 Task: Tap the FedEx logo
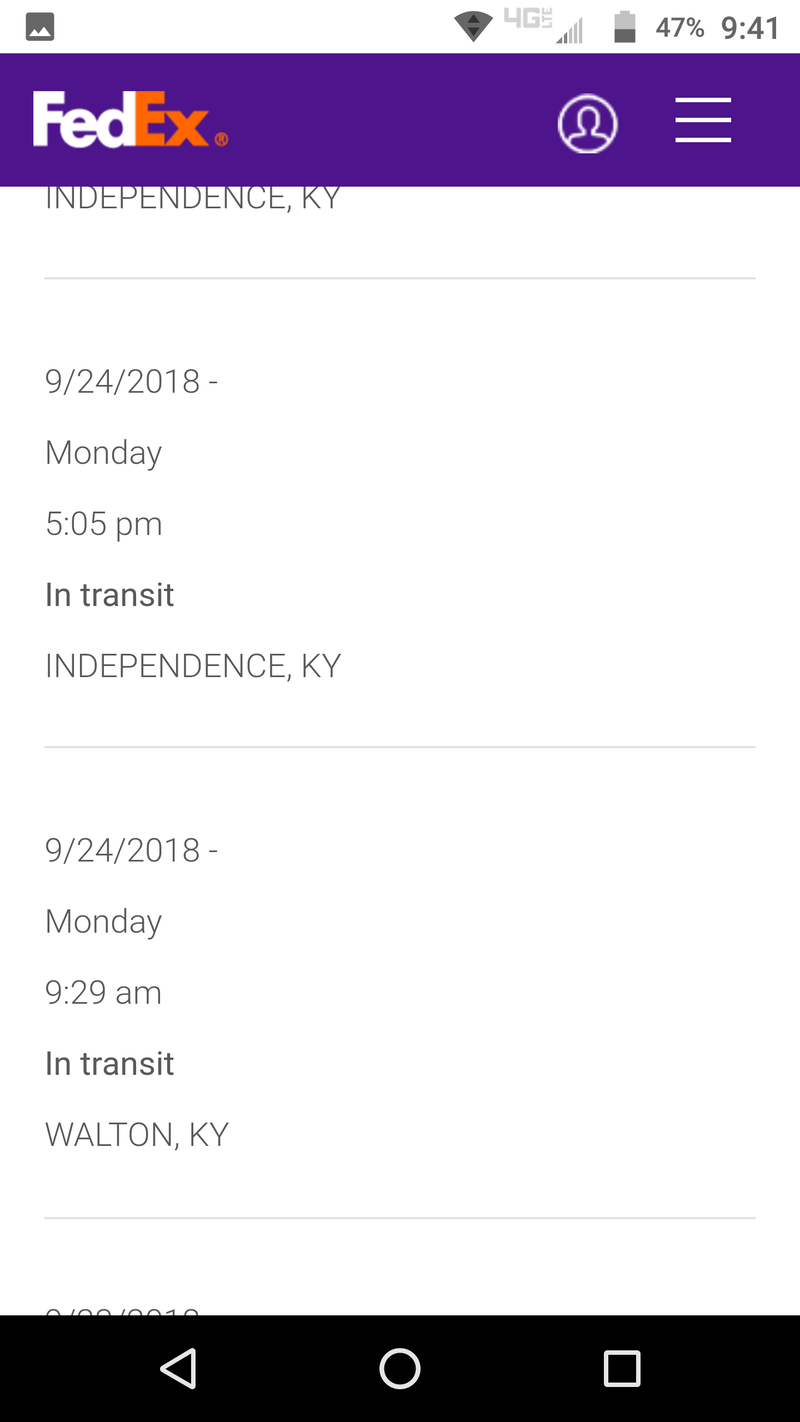pos(130,120)
